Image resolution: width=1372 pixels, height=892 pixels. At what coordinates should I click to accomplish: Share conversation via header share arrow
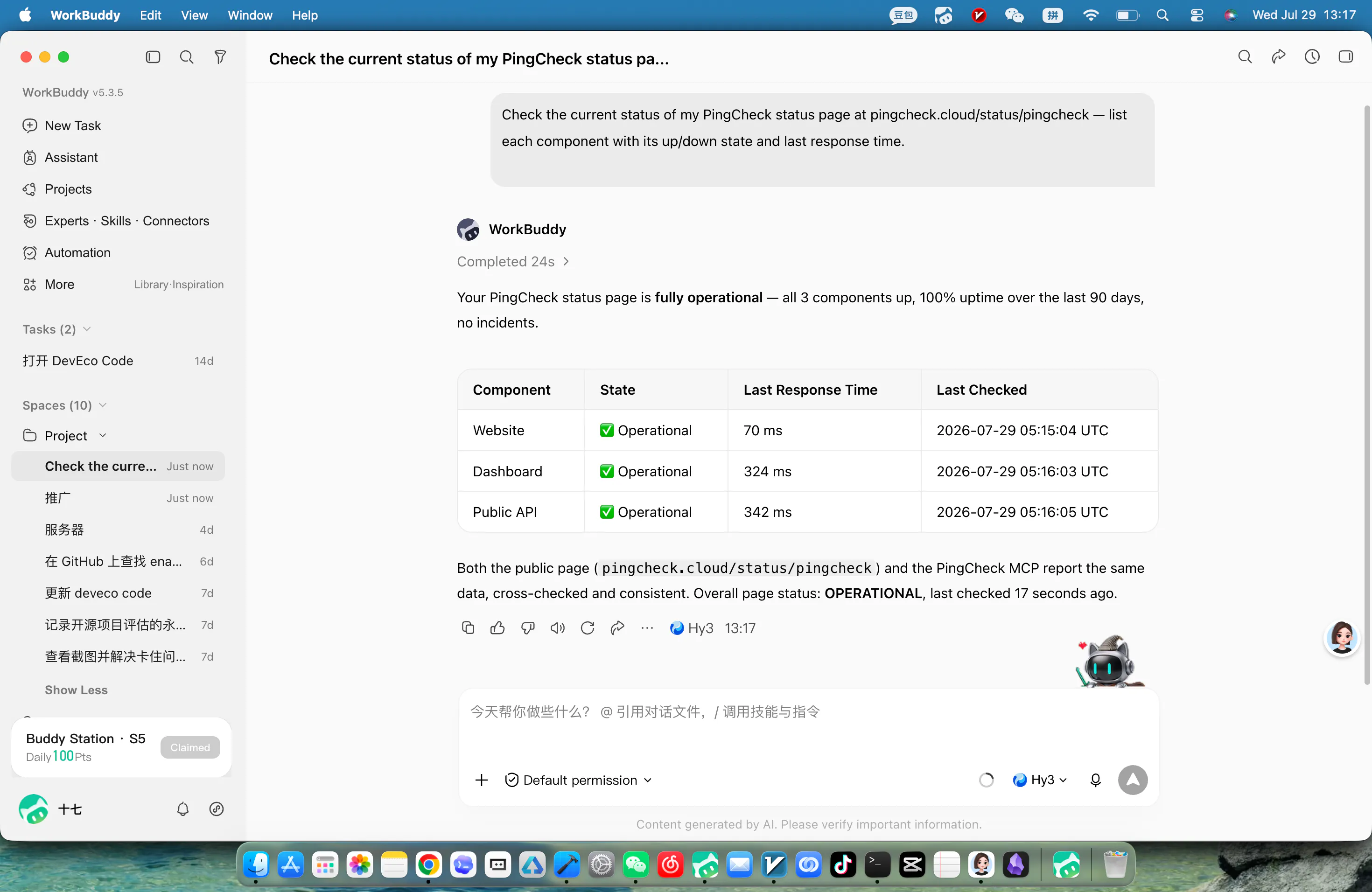(1279, 56)
